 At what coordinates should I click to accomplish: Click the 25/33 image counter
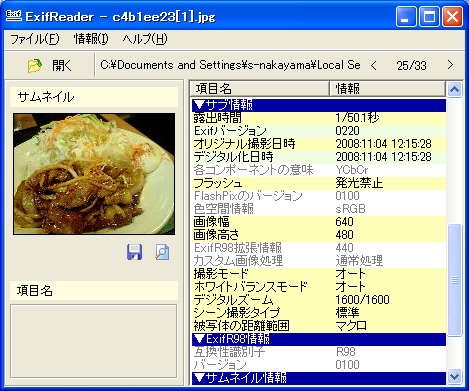click(411, 65)
